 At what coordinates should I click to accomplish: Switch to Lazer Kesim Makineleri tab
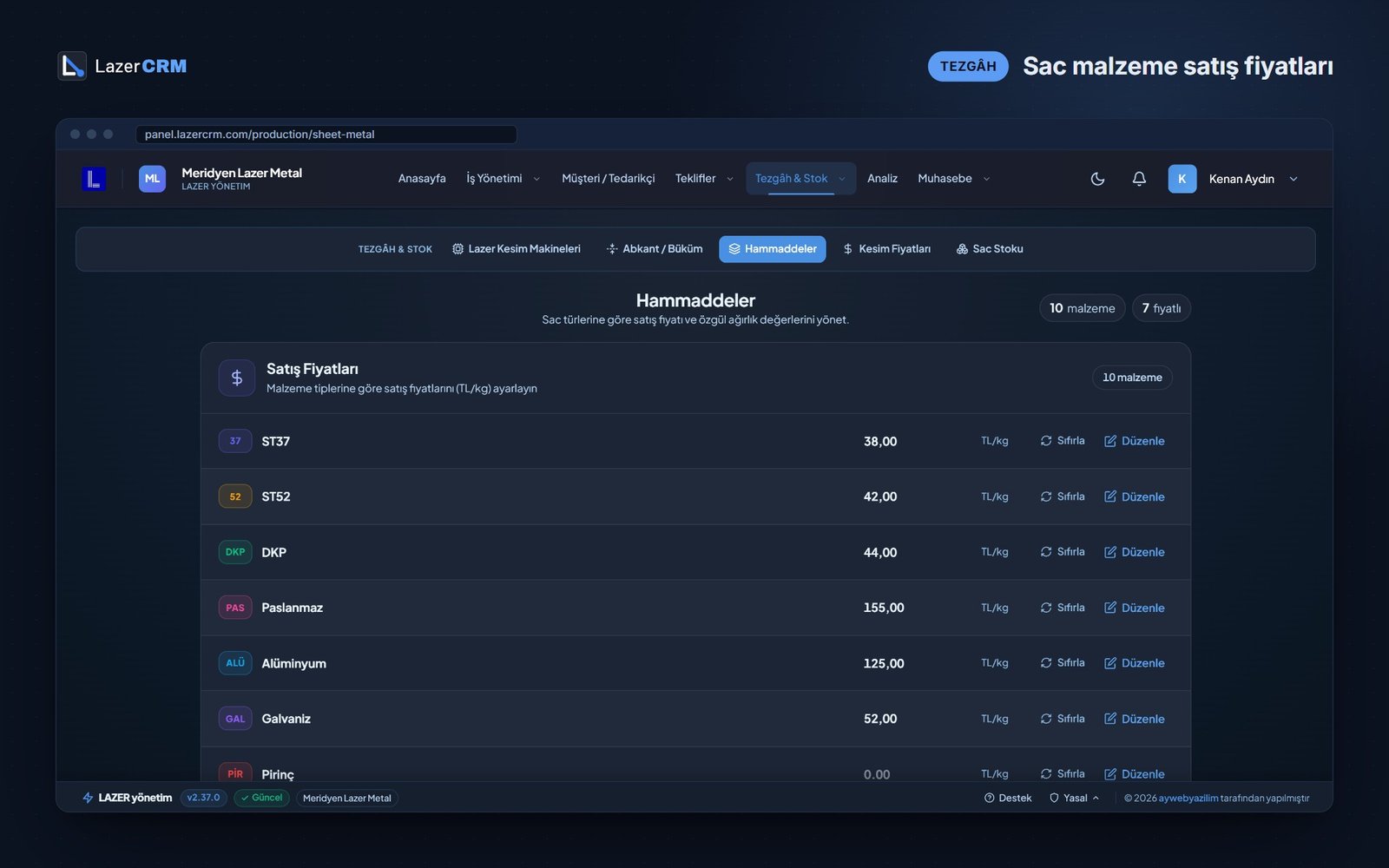[517, 249]
